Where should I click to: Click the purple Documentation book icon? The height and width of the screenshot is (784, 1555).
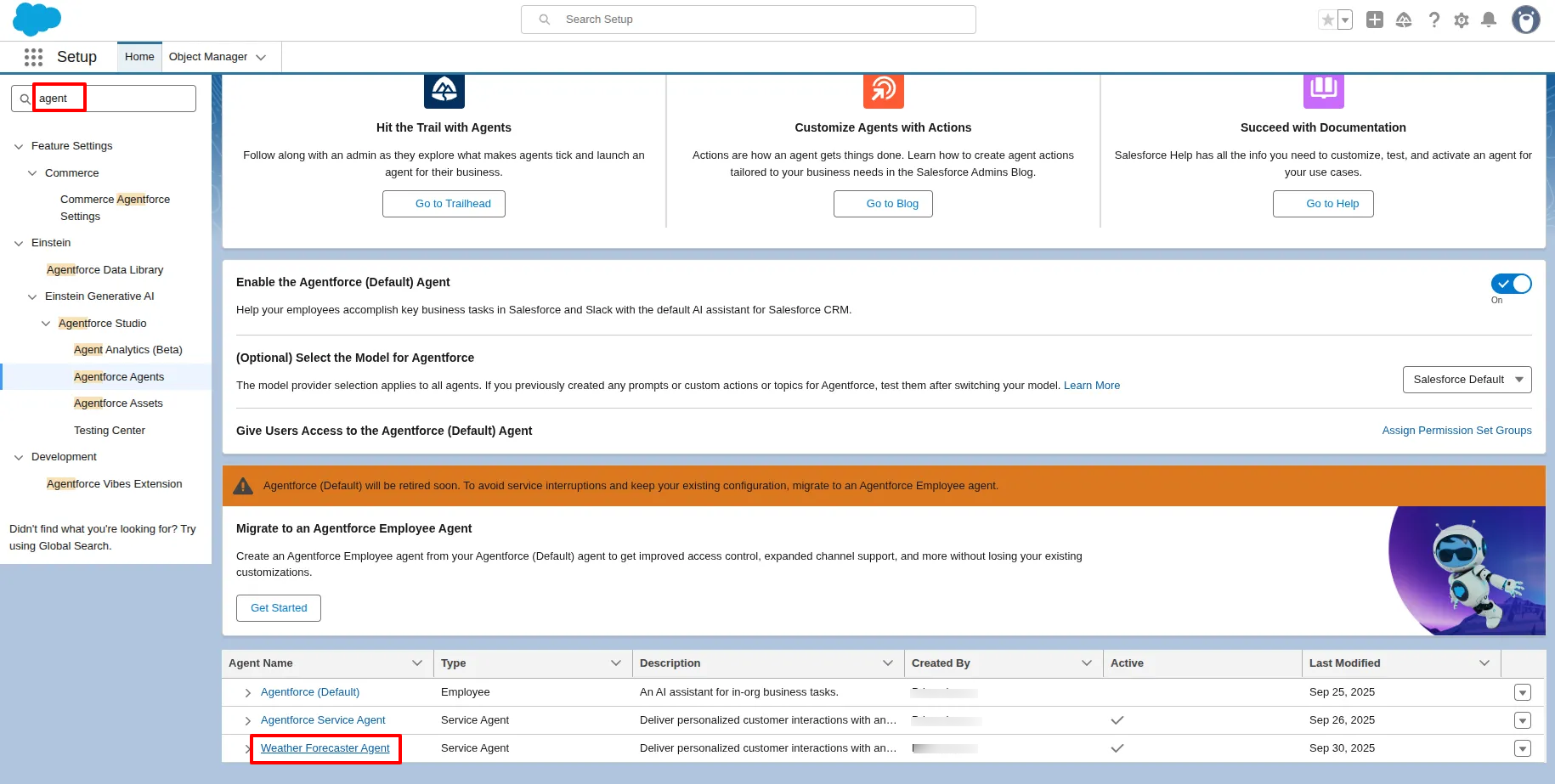coord(1324,90)
